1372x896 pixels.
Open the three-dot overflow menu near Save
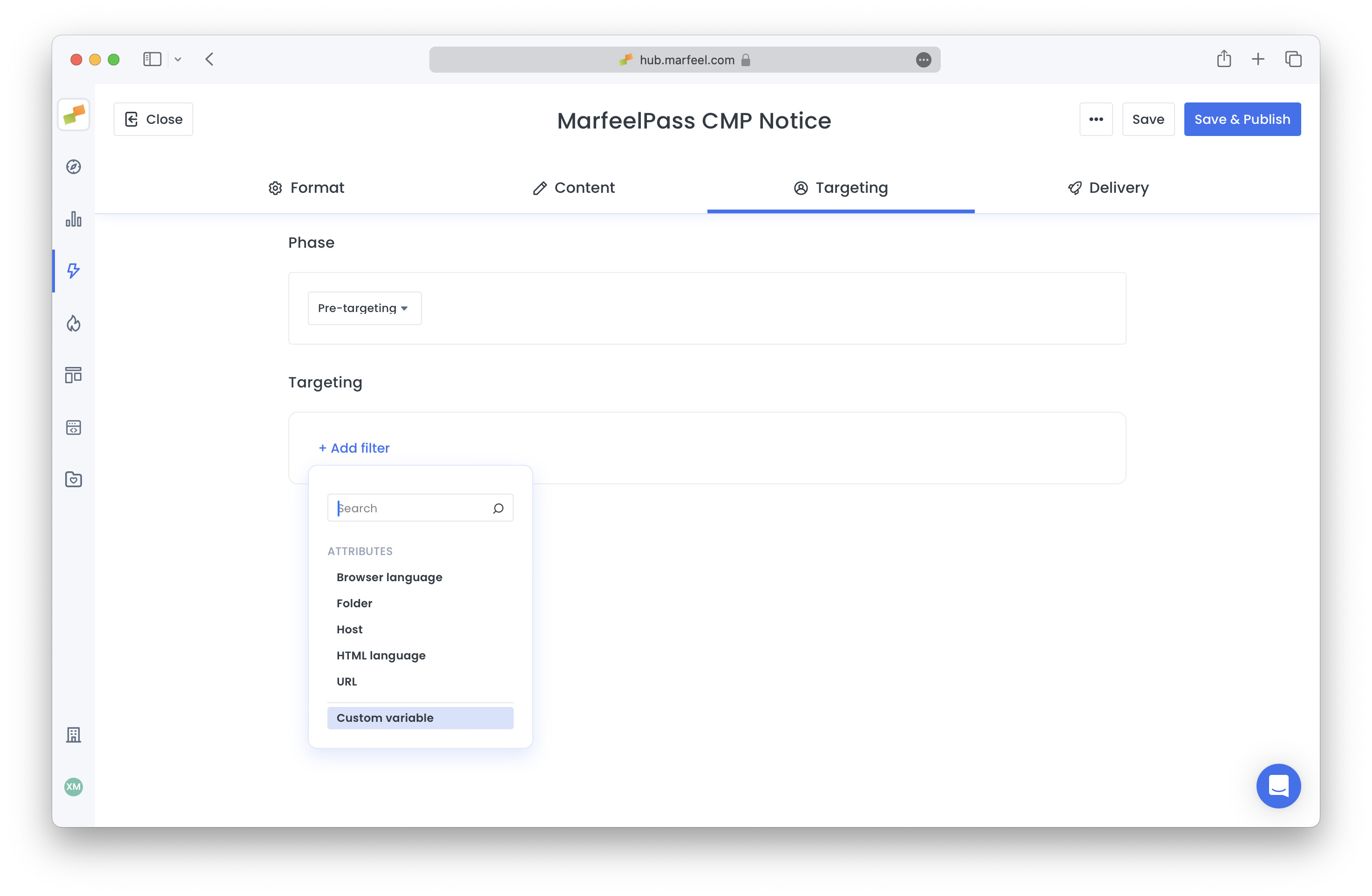click(x=1096, y=119)
